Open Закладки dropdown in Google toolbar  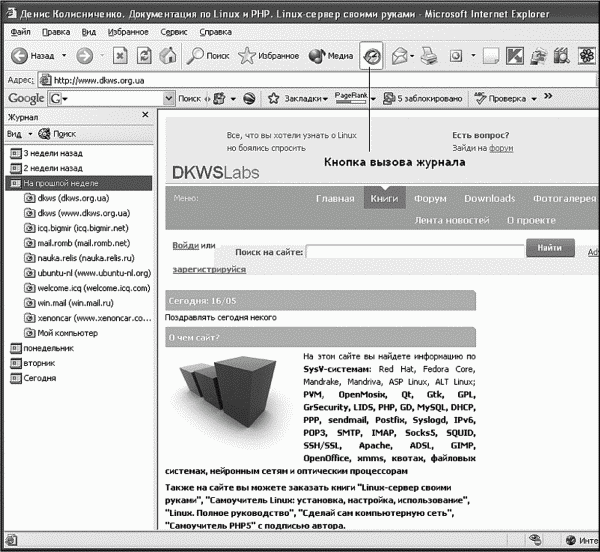click(x=297, y=99)
